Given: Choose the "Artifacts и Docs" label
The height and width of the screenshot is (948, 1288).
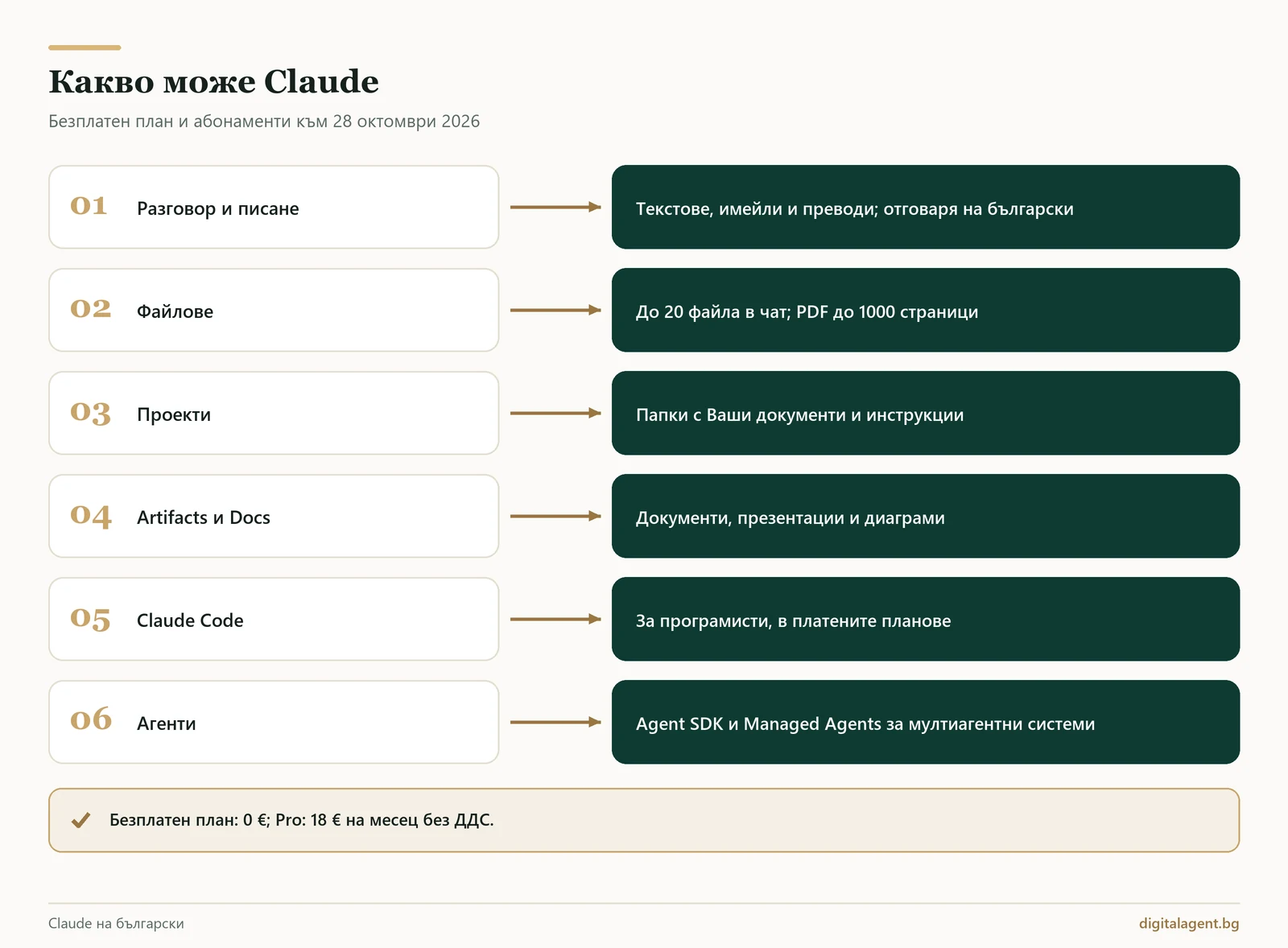Looking at the screenshot, I should (204, 517).
